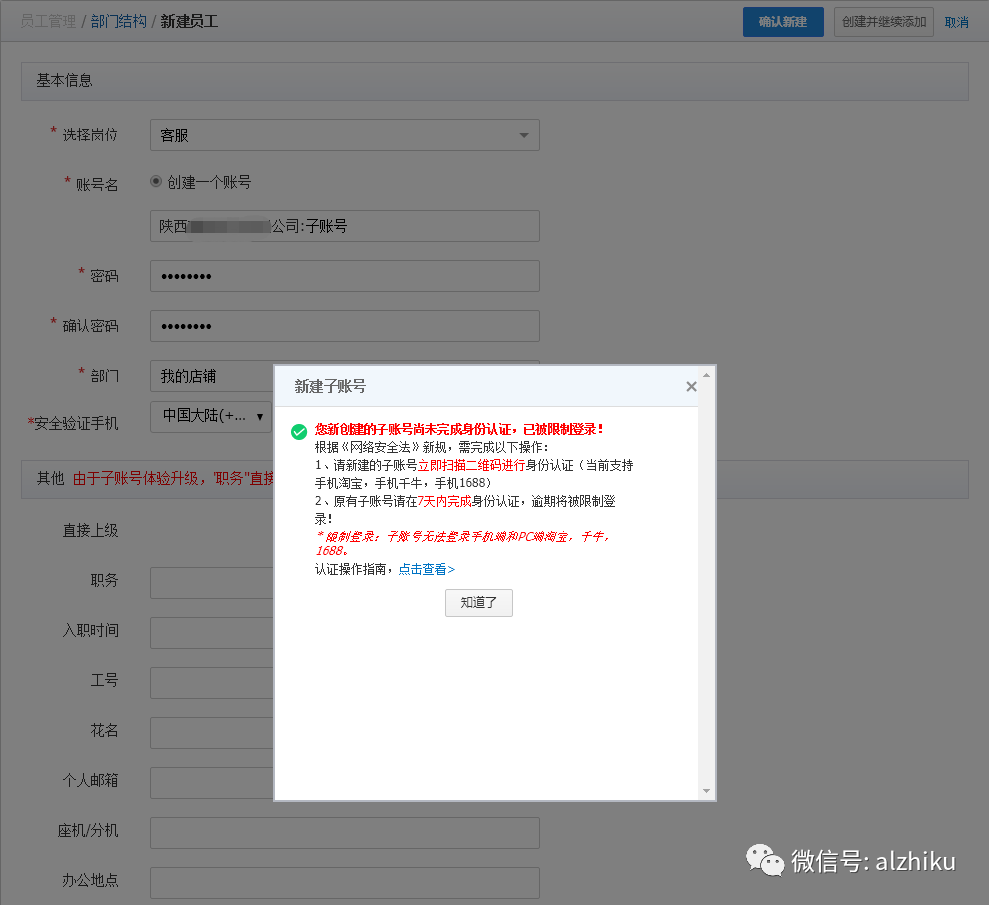
Task: Click dialog scrollbar down arrow
Action: (706, 791)
